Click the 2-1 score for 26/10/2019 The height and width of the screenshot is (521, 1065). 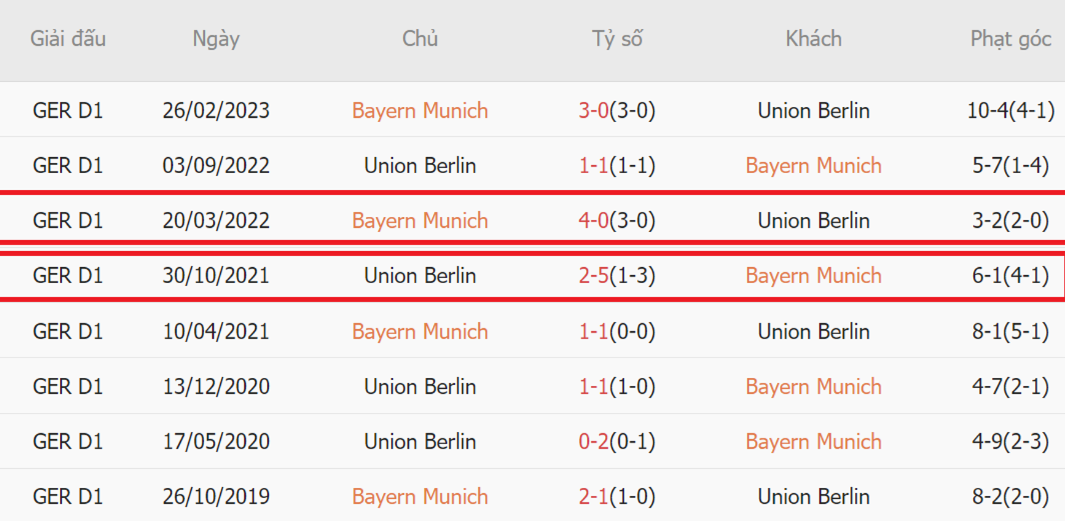[594, 497]
